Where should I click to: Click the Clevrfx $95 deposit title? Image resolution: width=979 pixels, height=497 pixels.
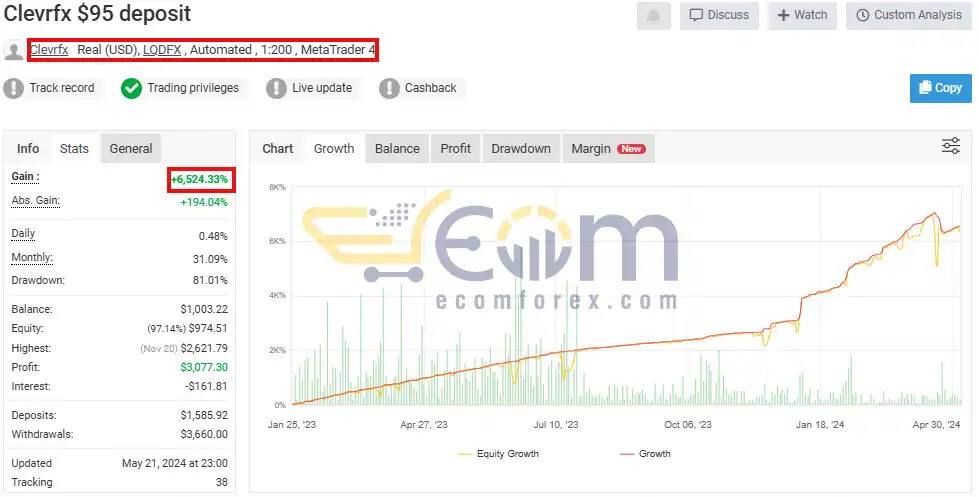tap(97, 13)
